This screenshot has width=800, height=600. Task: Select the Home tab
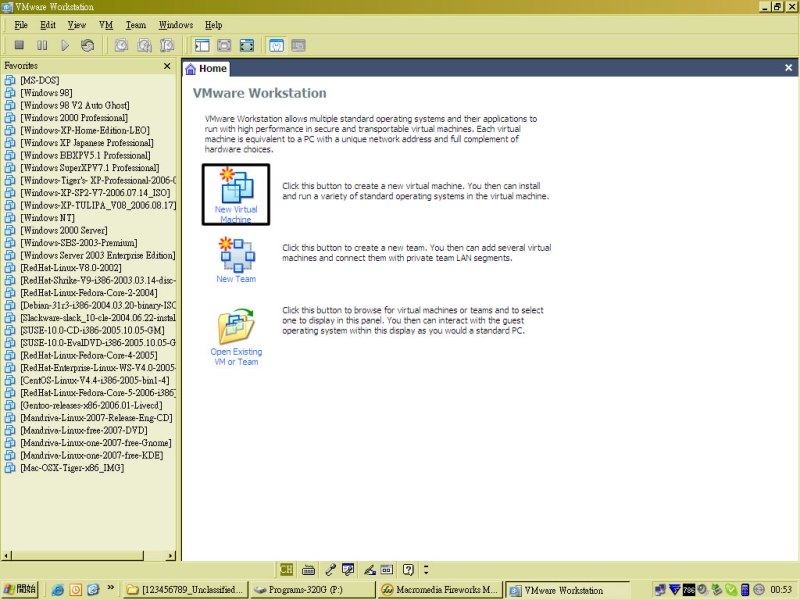point(206,68)
